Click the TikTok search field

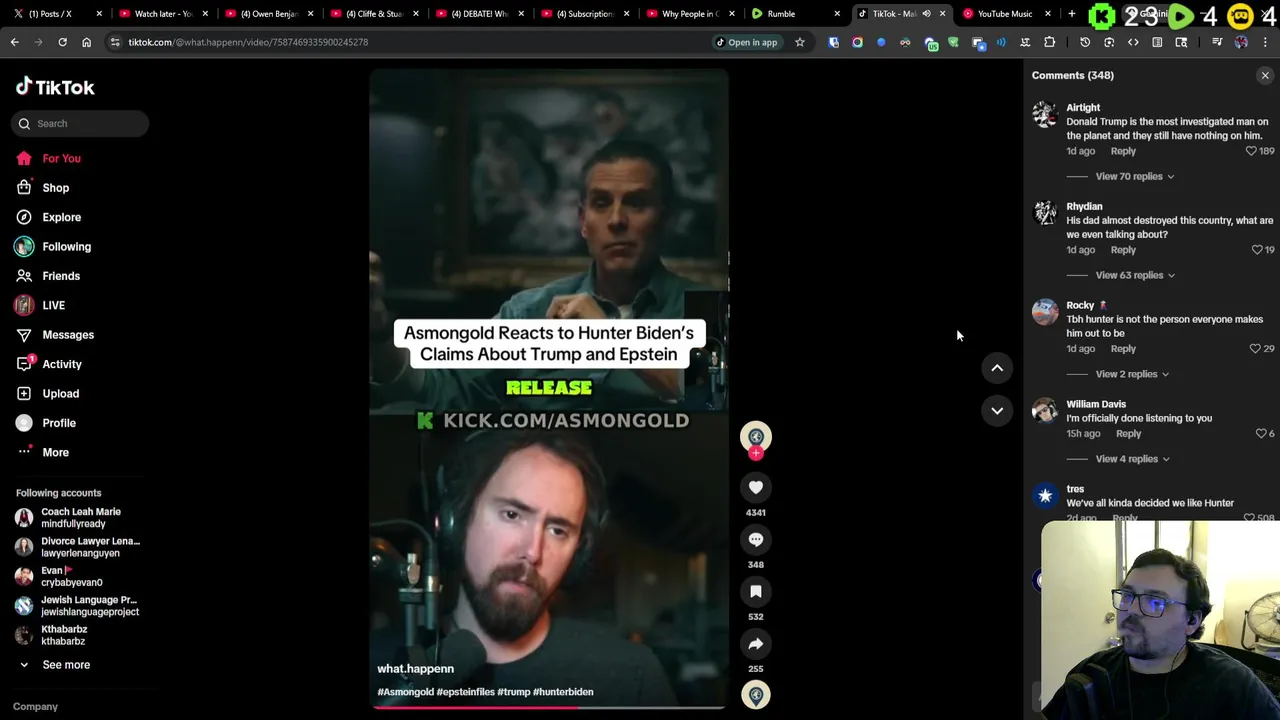point(81,123)
